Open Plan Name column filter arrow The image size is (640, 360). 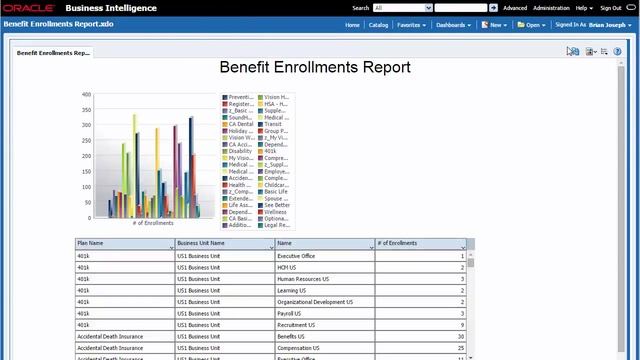click(x=171, y=248)
